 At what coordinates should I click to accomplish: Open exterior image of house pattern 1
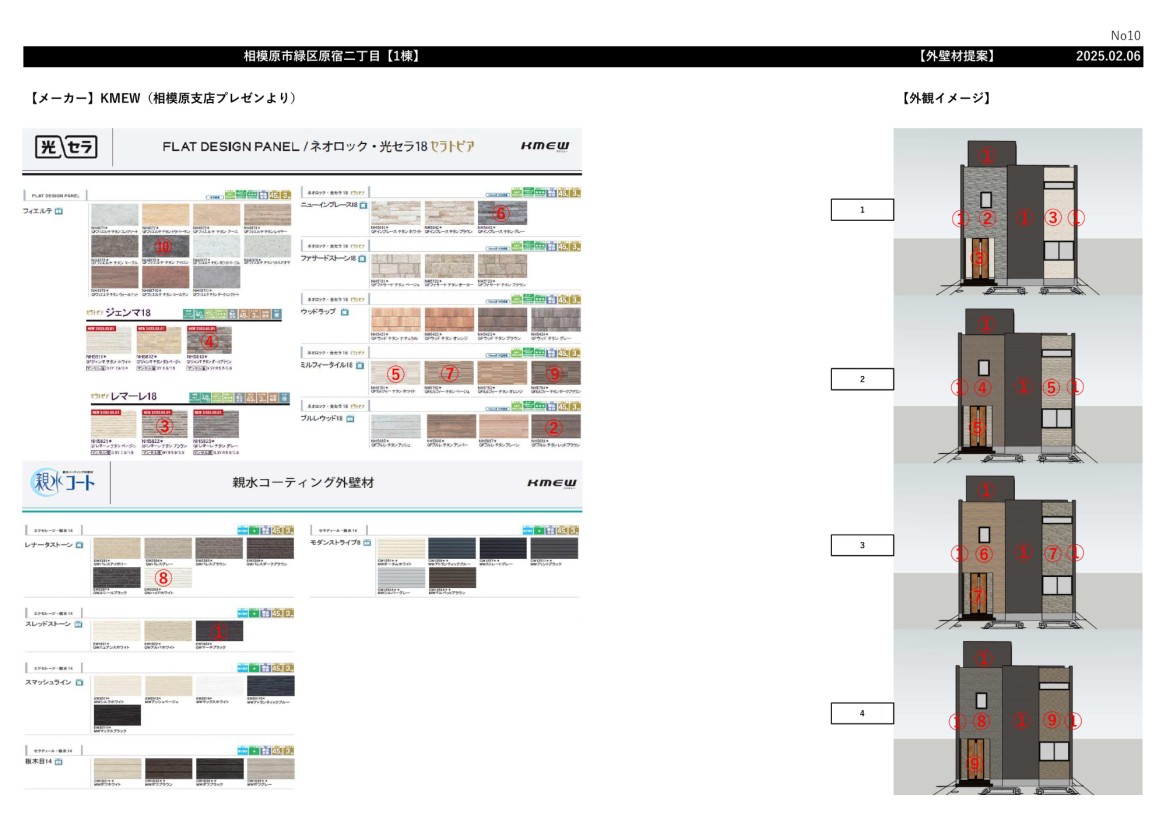coord(1017,213)
